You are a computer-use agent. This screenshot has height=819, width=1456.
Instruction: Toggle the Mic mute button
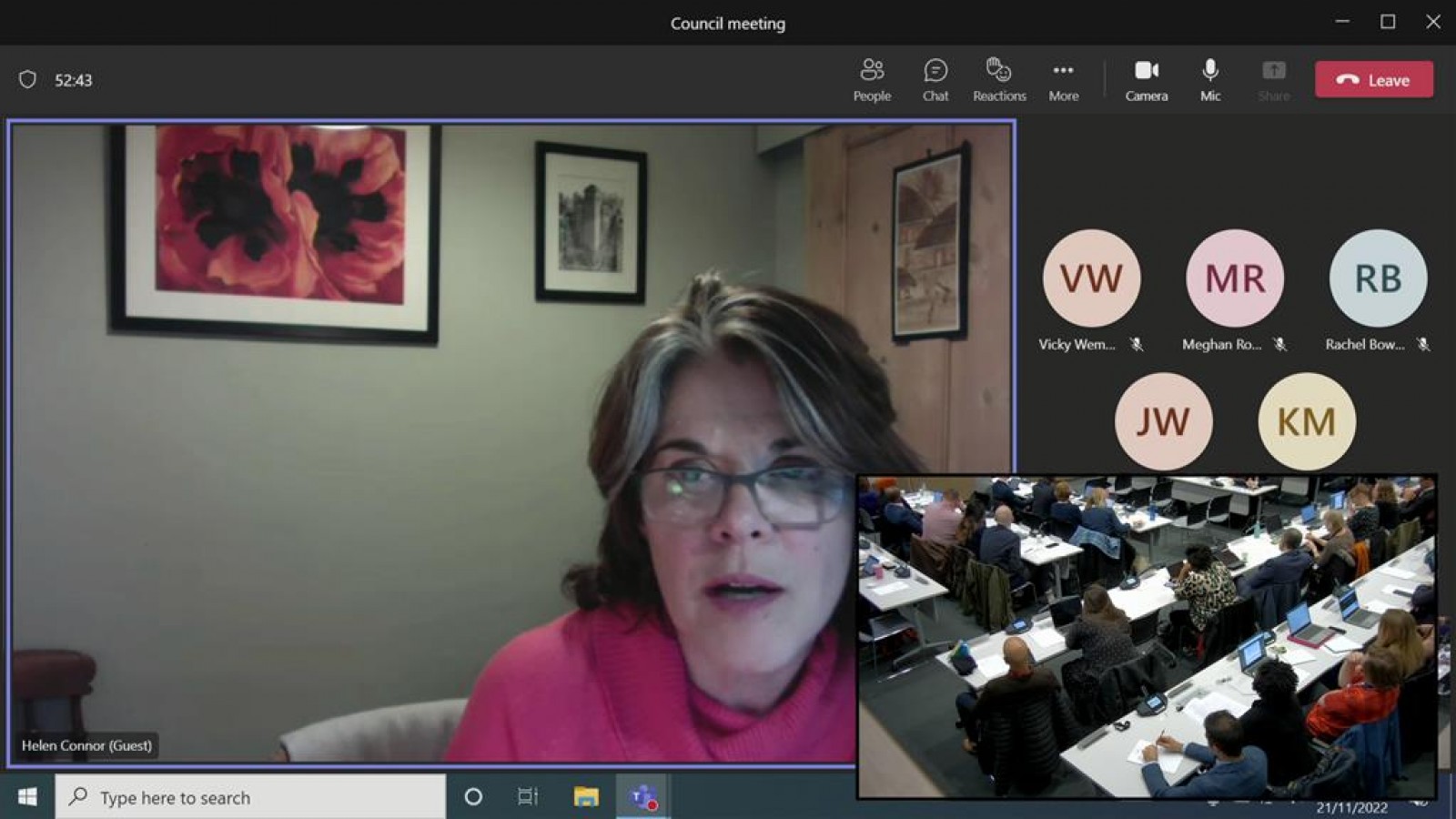(1209, 79)
